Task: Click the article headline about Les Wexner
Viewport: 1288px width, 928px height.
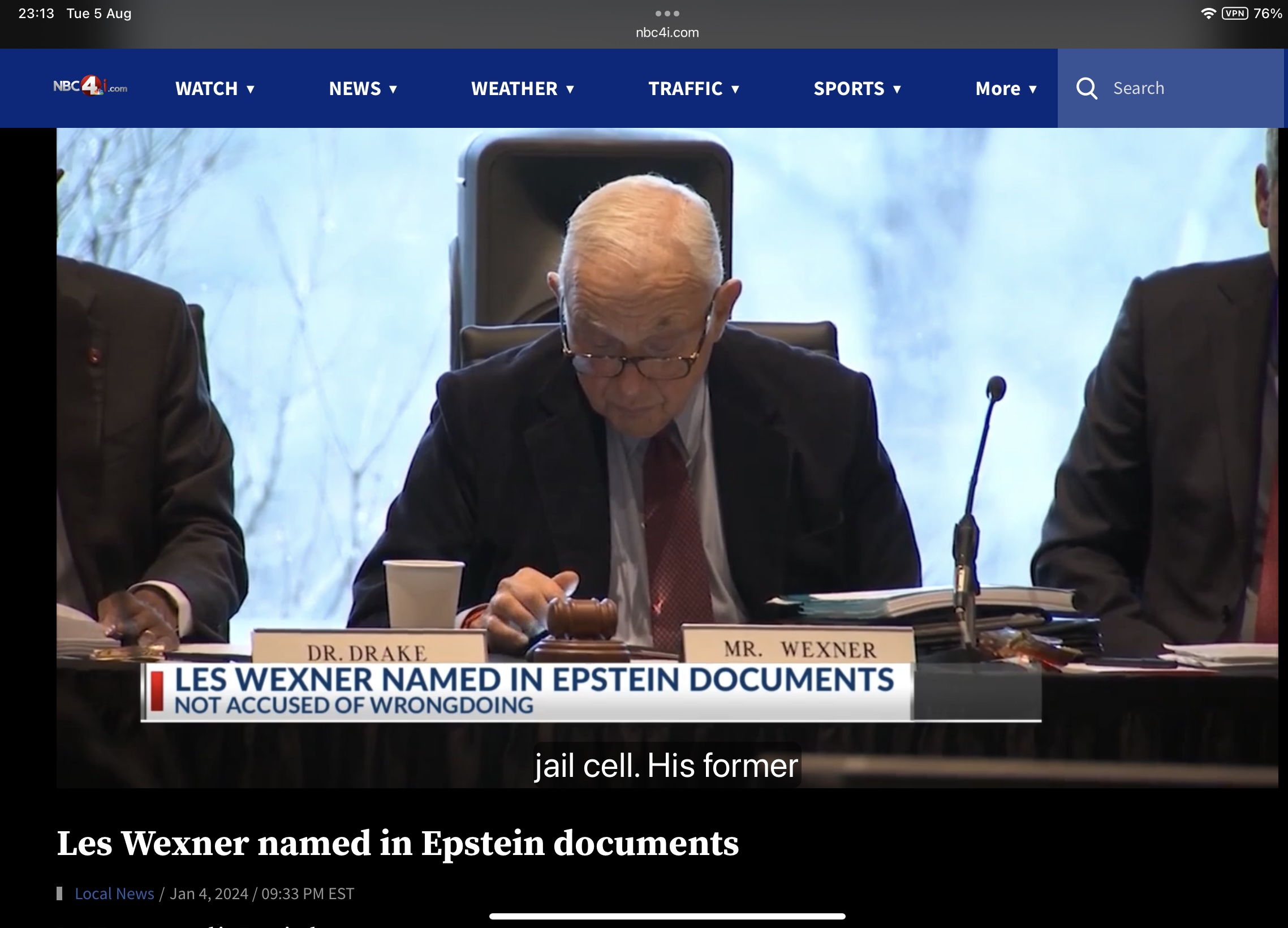Action: click(398, 843)
